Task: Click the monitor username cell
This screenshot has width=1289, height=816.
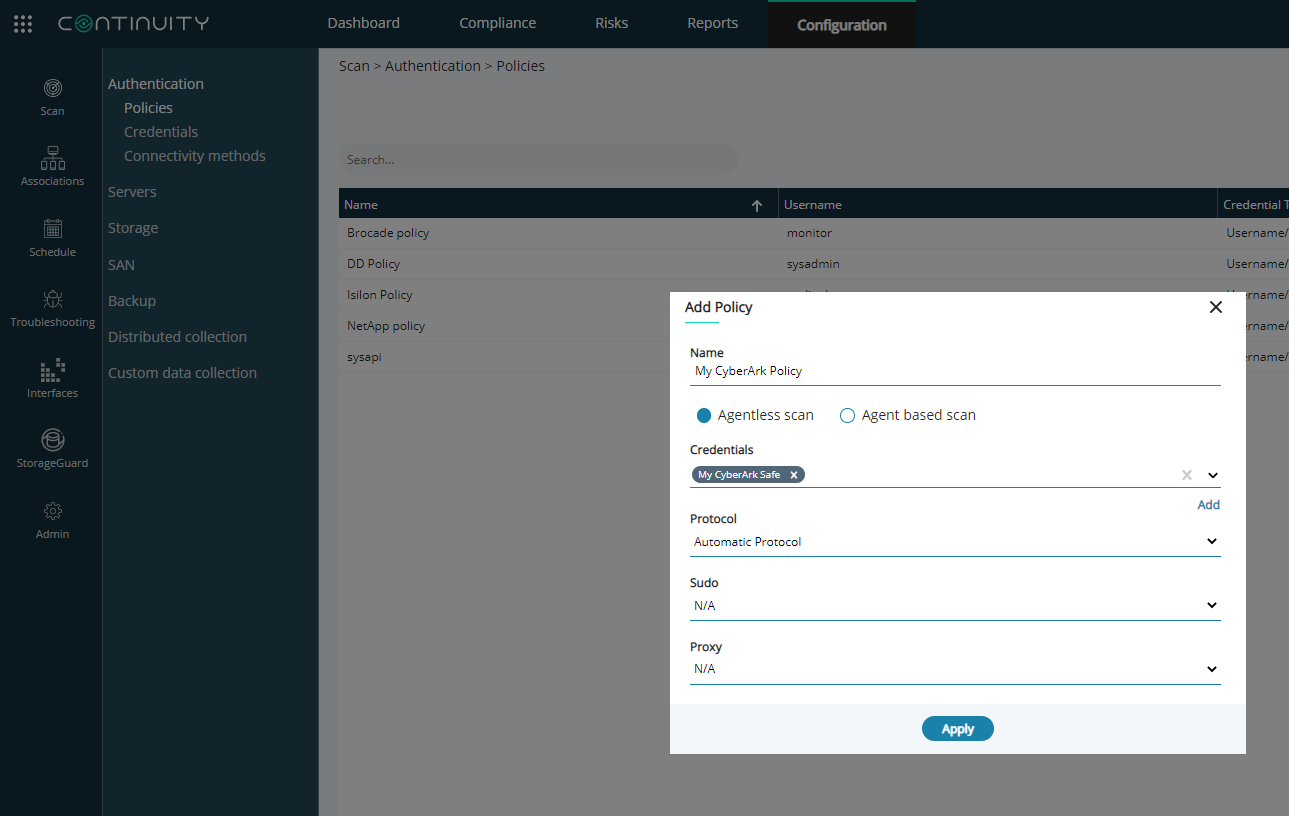Action: [809, 233]
